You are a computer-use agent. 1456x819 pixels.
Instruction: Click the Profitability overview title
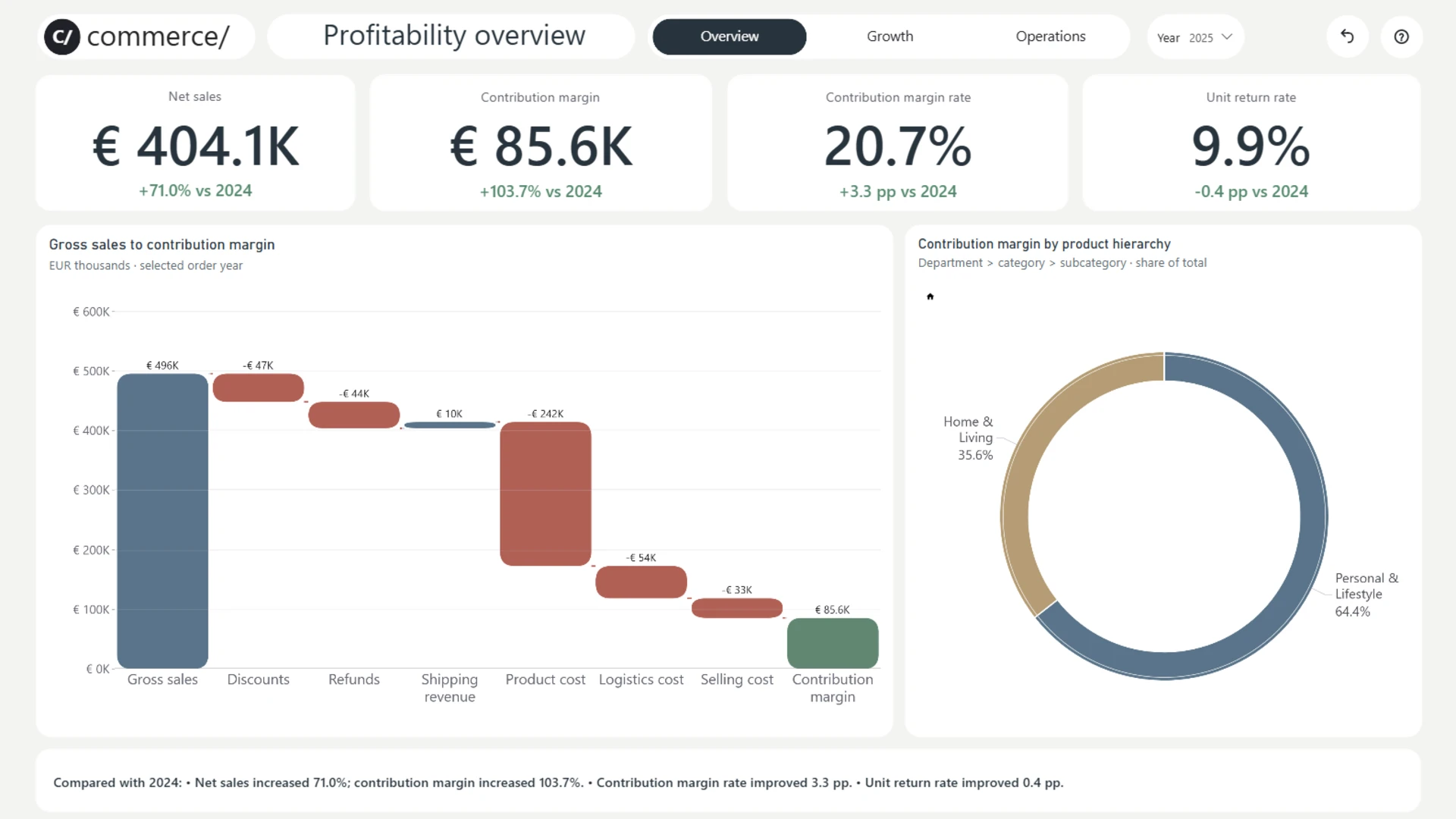tap(454, 36)
